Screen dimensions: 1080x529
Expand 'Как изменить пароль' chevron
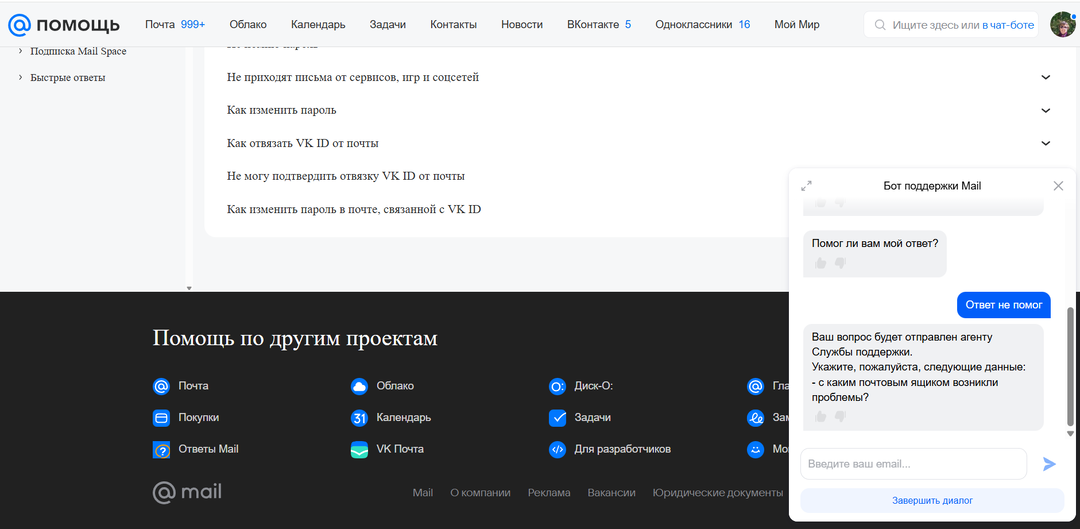(1046, 110)
